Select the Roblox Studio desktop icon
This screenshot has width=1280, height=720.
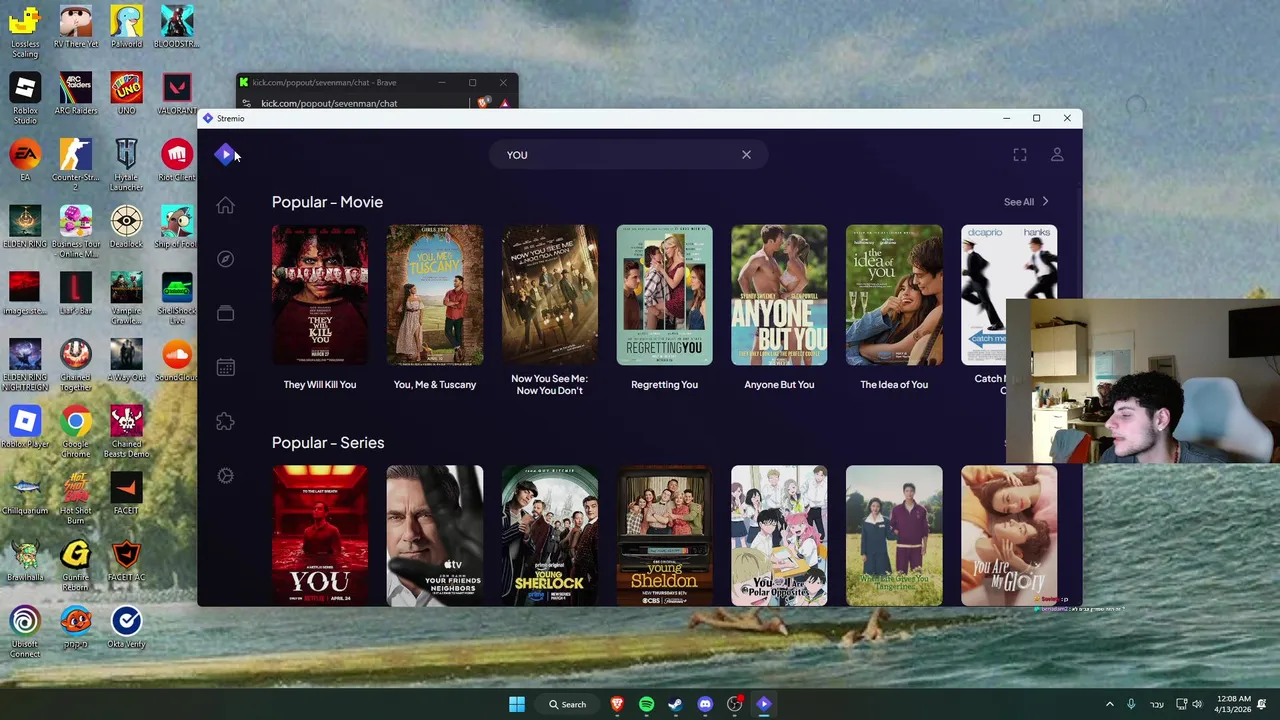pos(25,97)
